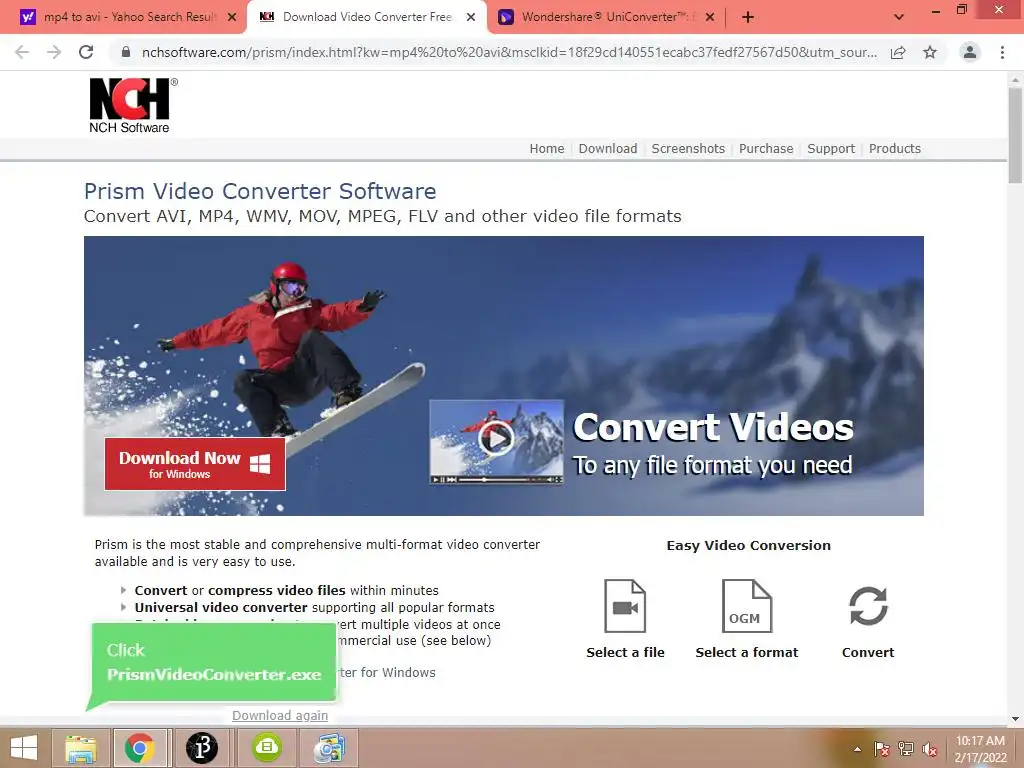
Task: Share this page using the share icon
Action: [x=898, y=52]
